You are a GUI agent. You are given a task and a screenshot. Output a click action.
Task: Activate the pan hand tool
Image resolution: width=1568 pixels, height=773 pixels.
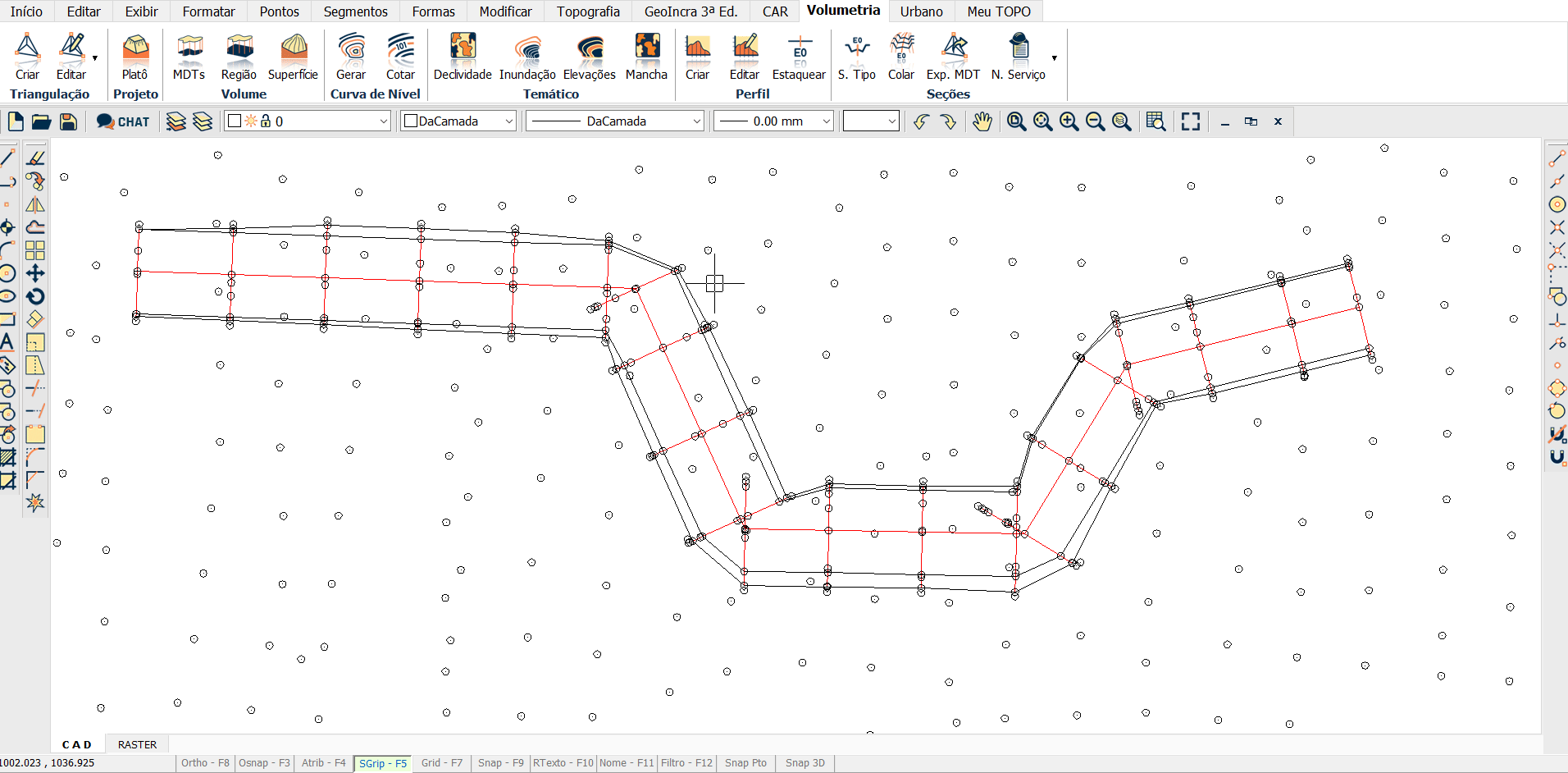pos(982,121)
